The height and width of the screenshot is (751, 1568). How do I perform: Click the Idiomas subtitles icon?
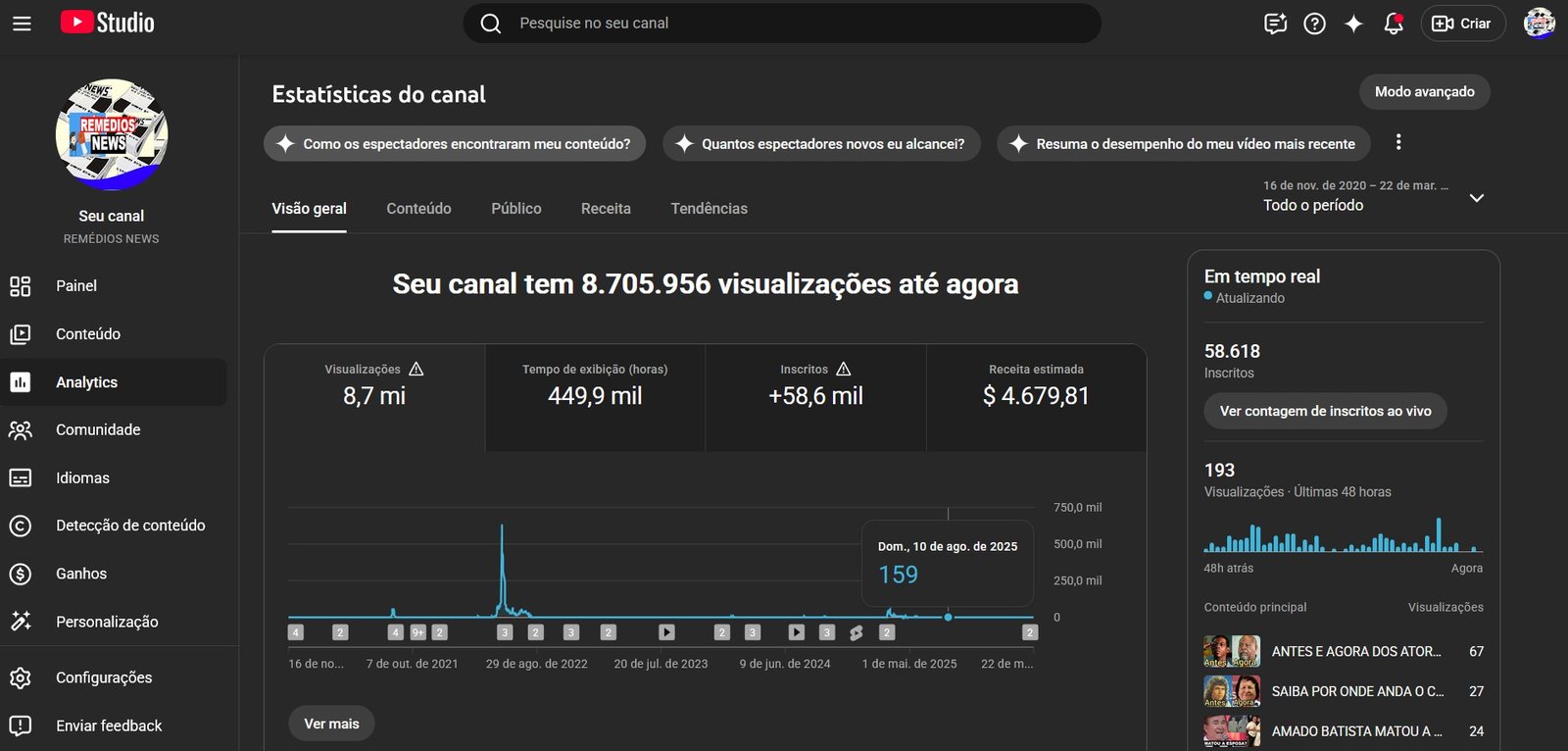coord(21,477)
